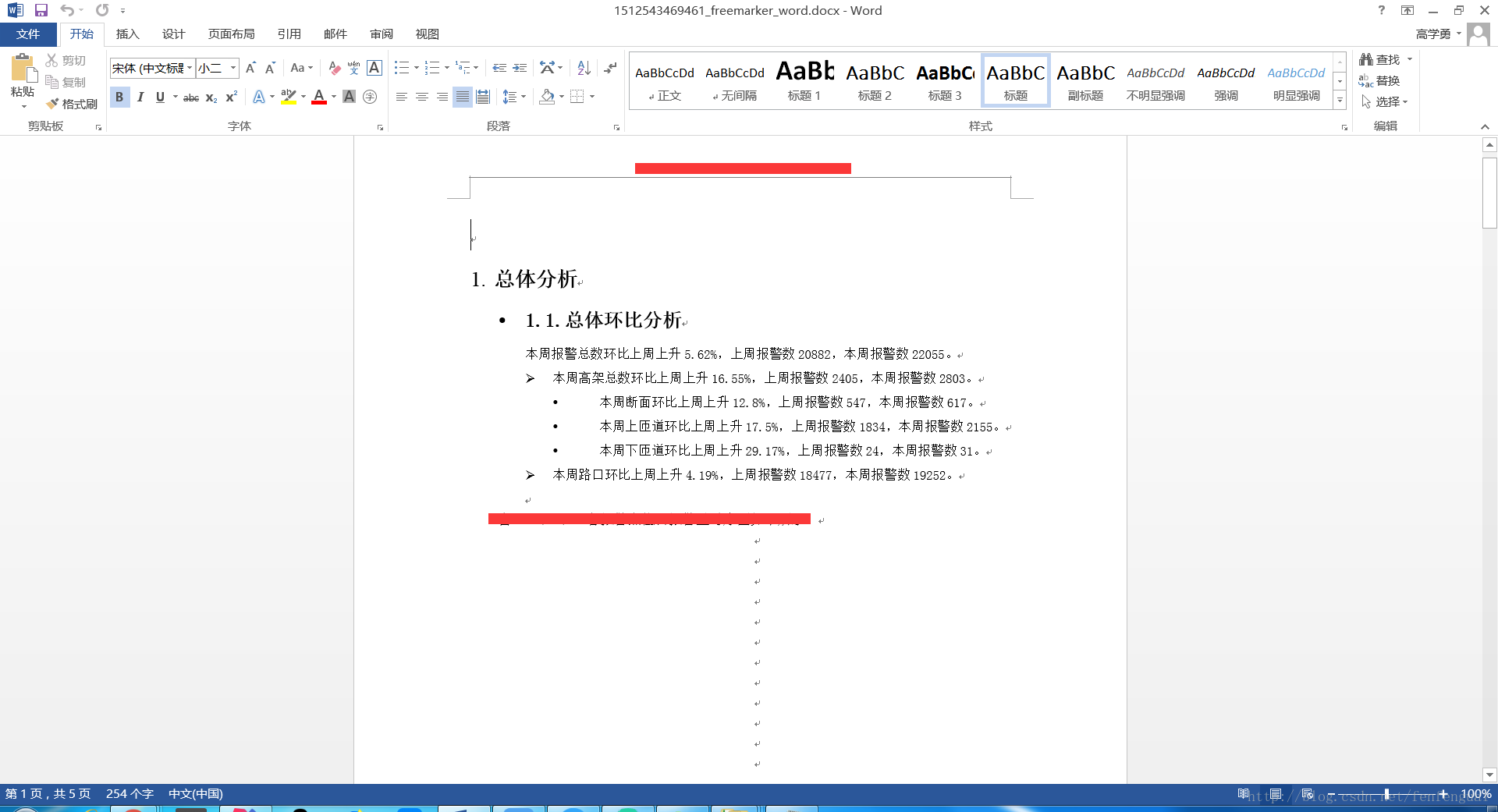Increase paragraph indent
The width and height of the screenshot is (1498, 812).
point(520,68)
